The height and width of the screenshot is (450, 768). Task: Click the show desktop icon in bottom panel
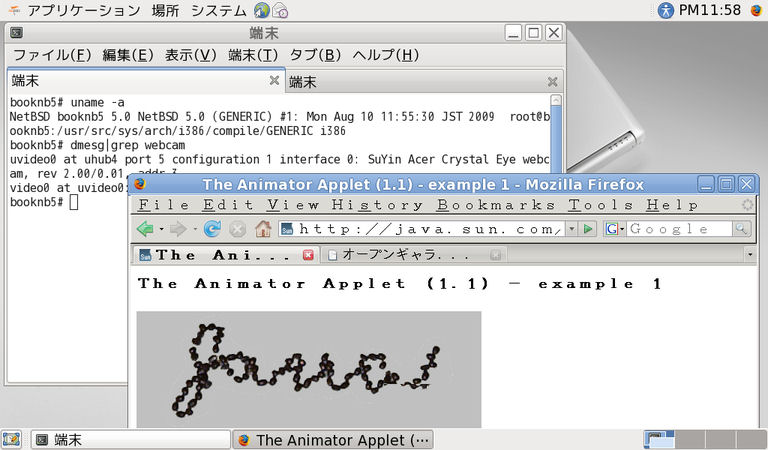(11, 440)
